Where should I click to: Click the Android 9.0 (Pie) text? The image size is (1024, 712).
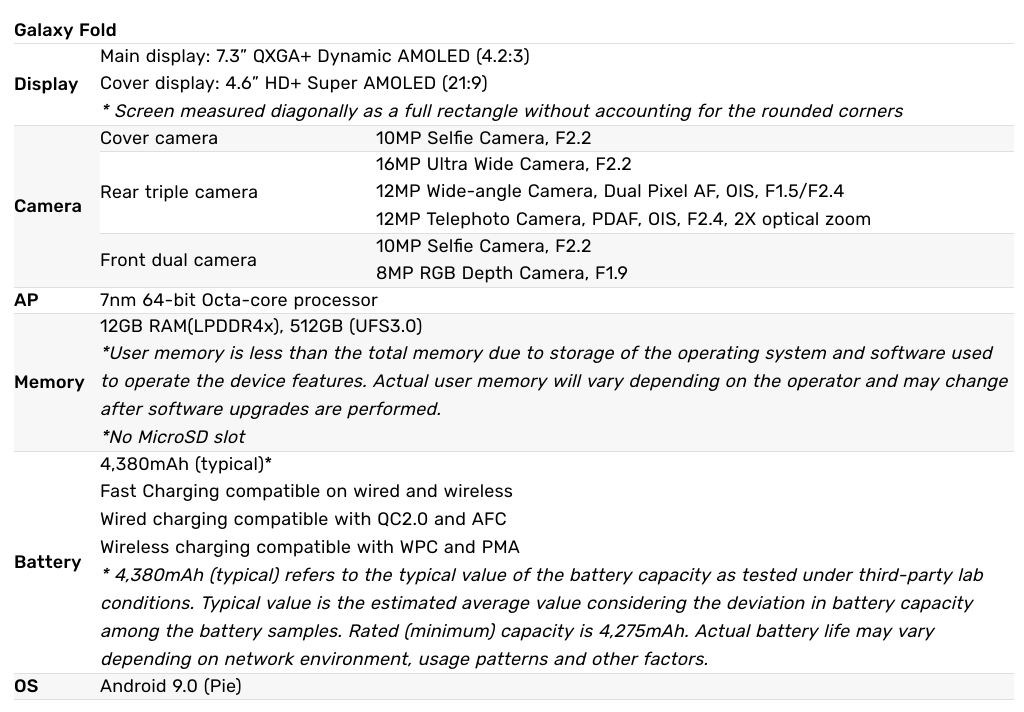[170, 686]
